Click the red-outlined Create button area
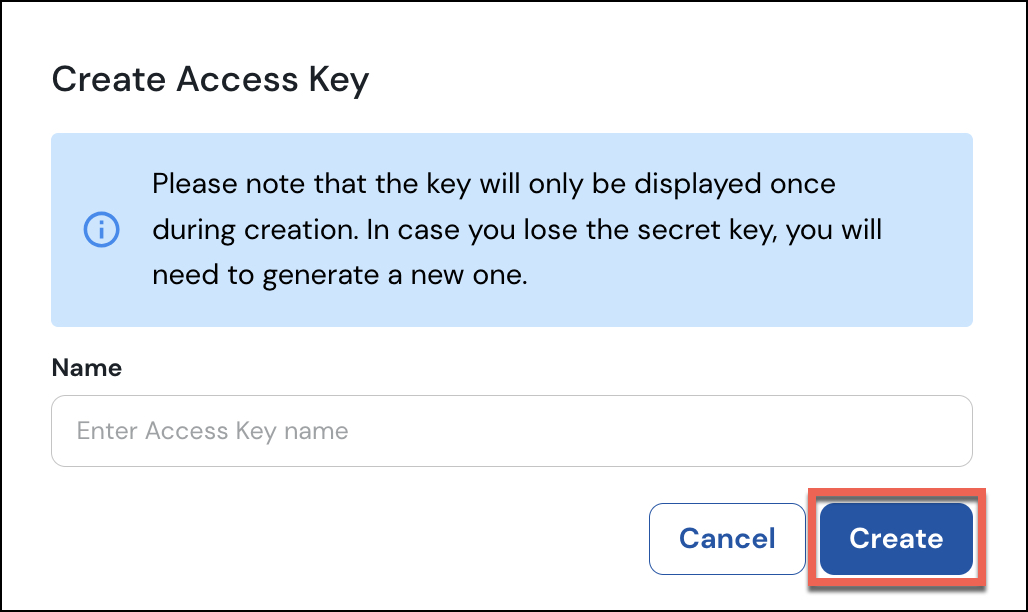The image size is (1028, 612). click(895, 538)
